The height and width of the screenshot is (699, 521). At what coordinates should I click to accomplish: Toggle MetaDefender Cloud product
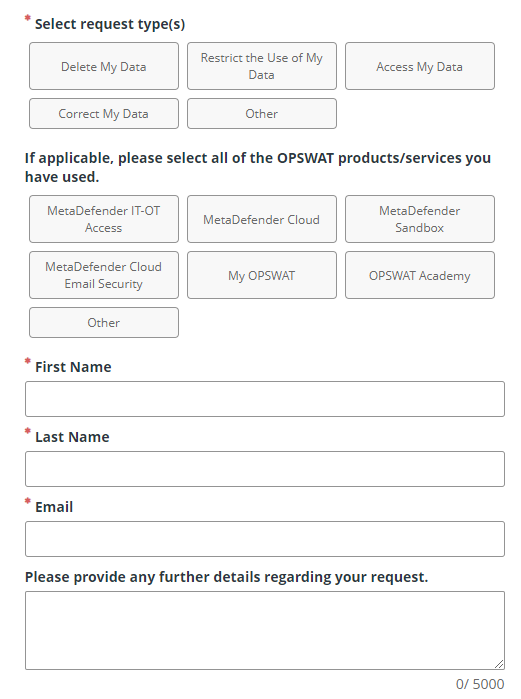[262, 219]
